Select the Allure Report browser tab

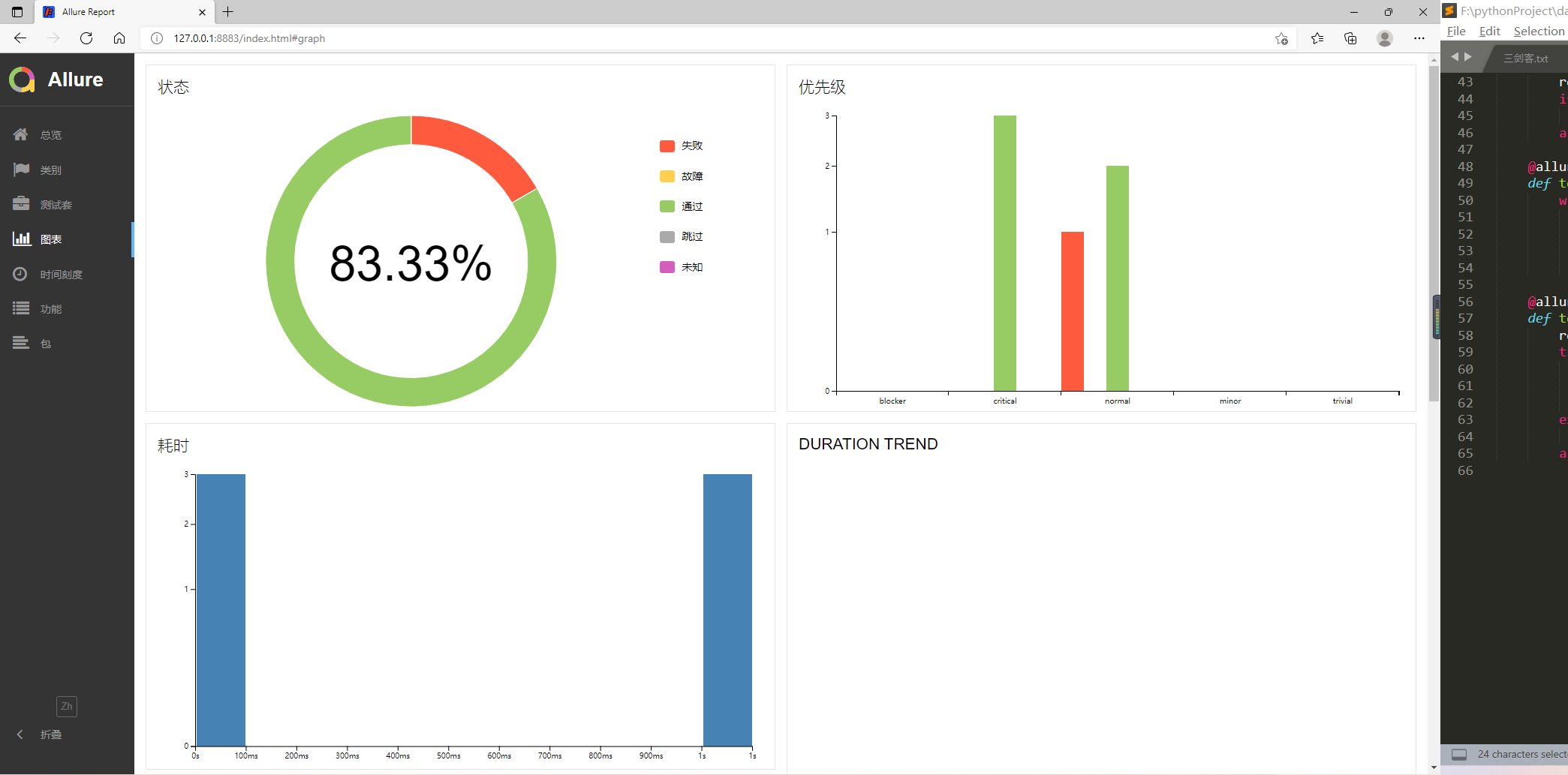pyautogui.click(x=124, y=12)
